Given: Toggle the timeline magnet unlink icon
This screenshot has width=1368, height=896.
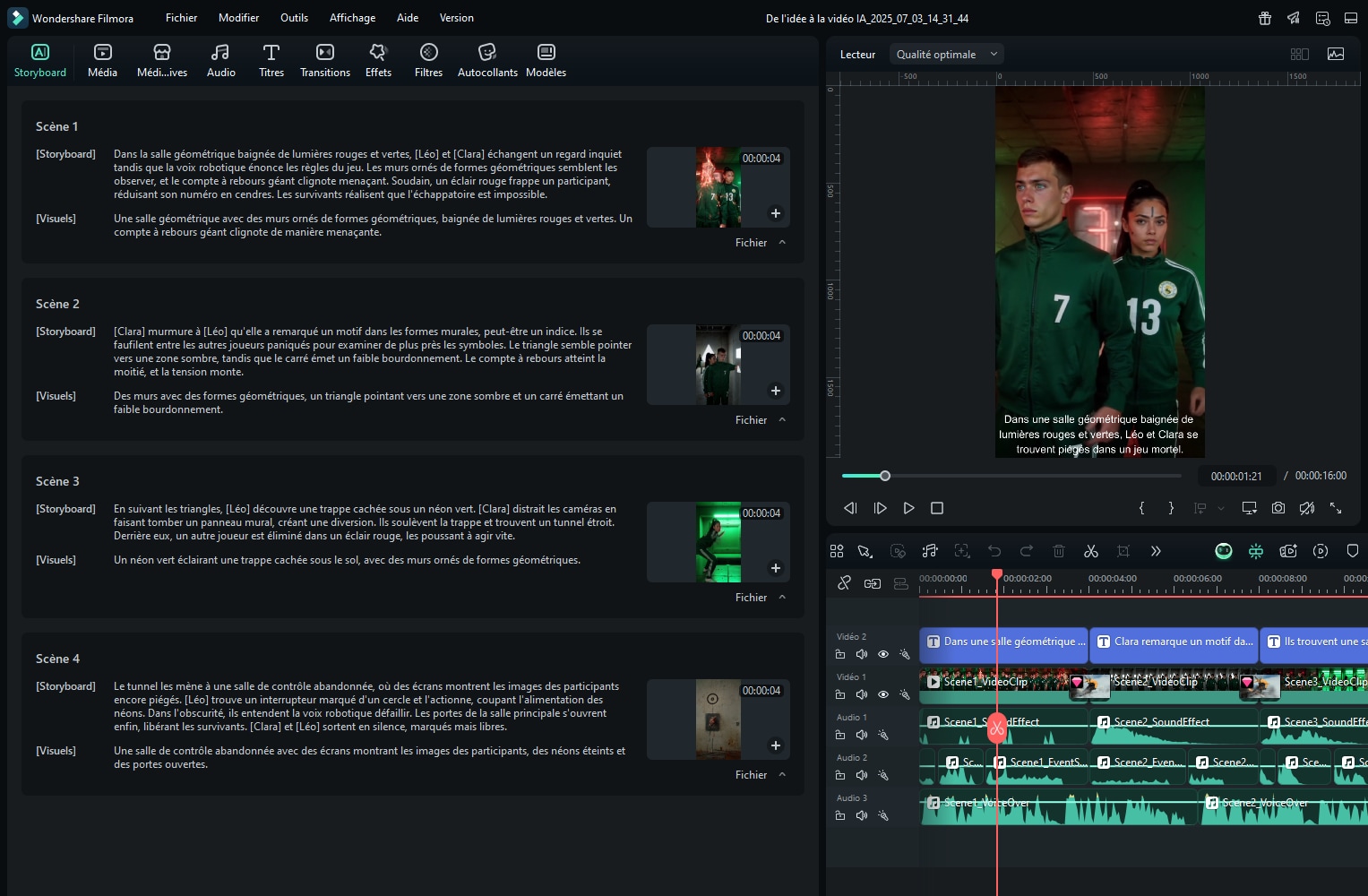Looking at the screenshot, I should (x=844, y=583).
